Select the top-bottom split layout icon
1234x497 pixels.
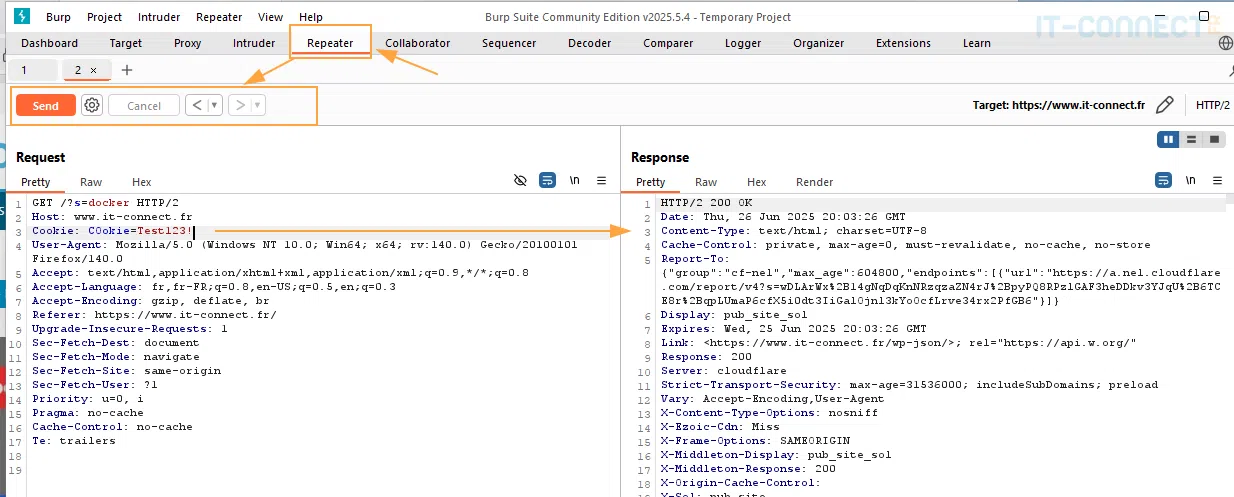[x=1191, y=139]
